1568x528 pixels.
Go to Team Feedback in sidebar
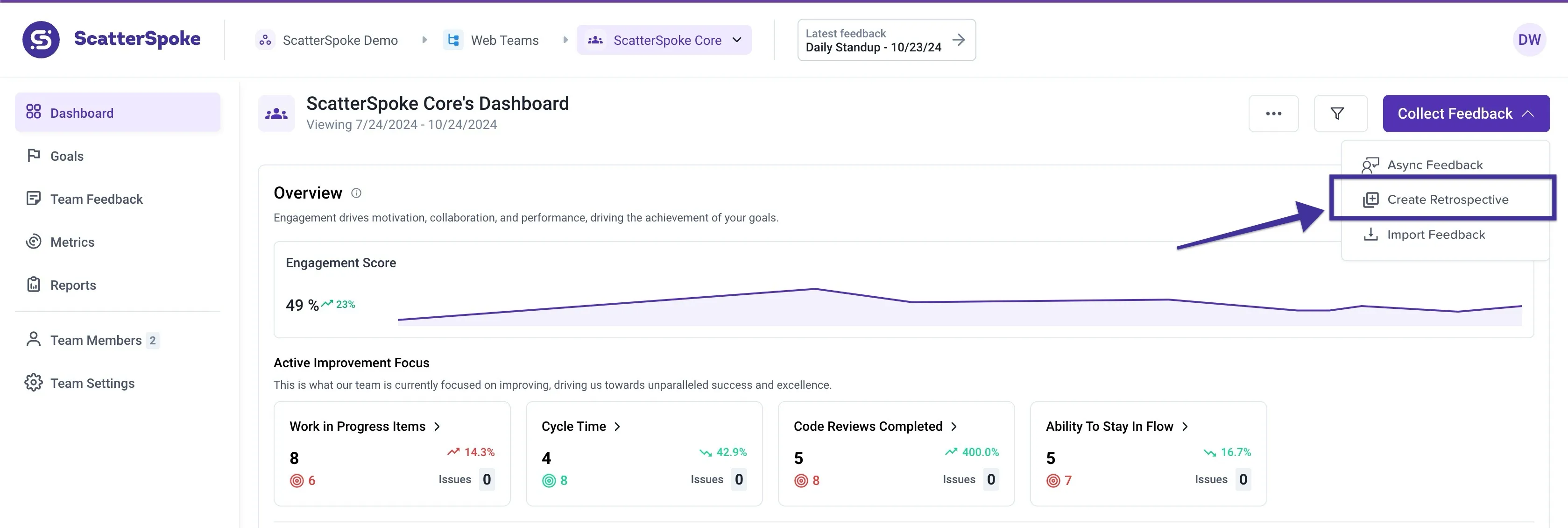(96, 199)
